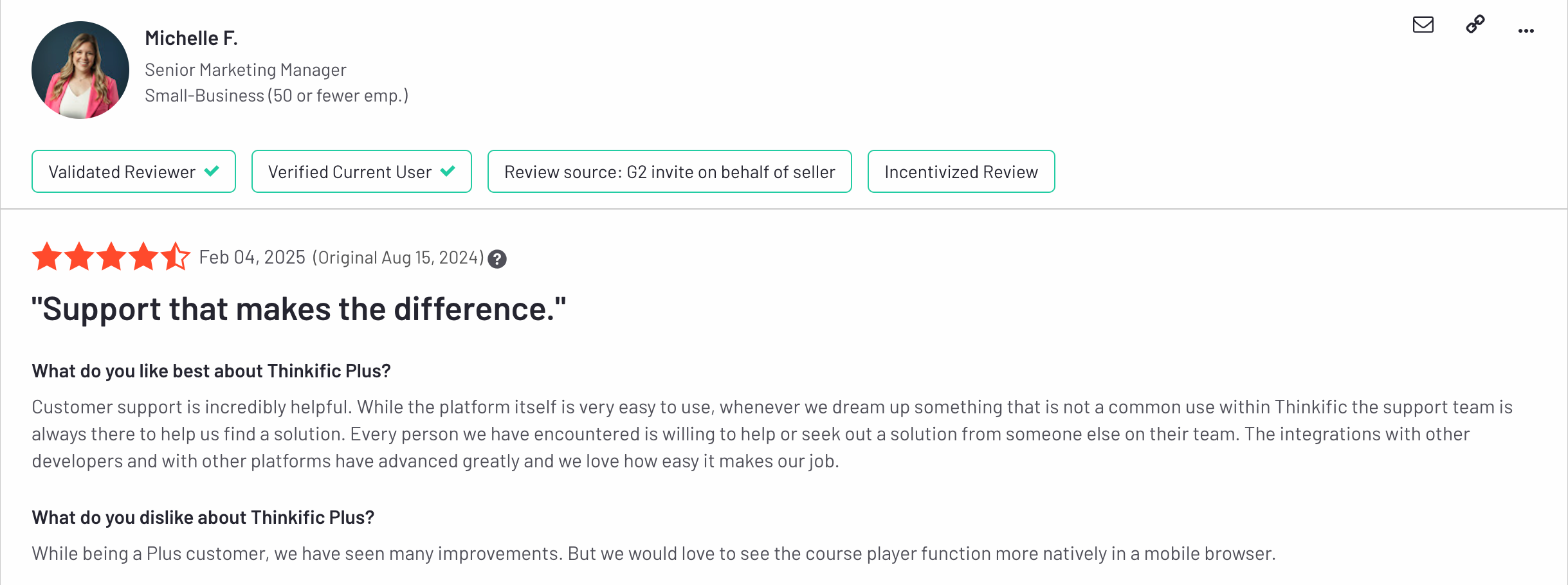Click the checkmark on Validated Reviewer badge
This screenshot has width=1568, height=585.
pyautogui.click(x=212, y=171)
